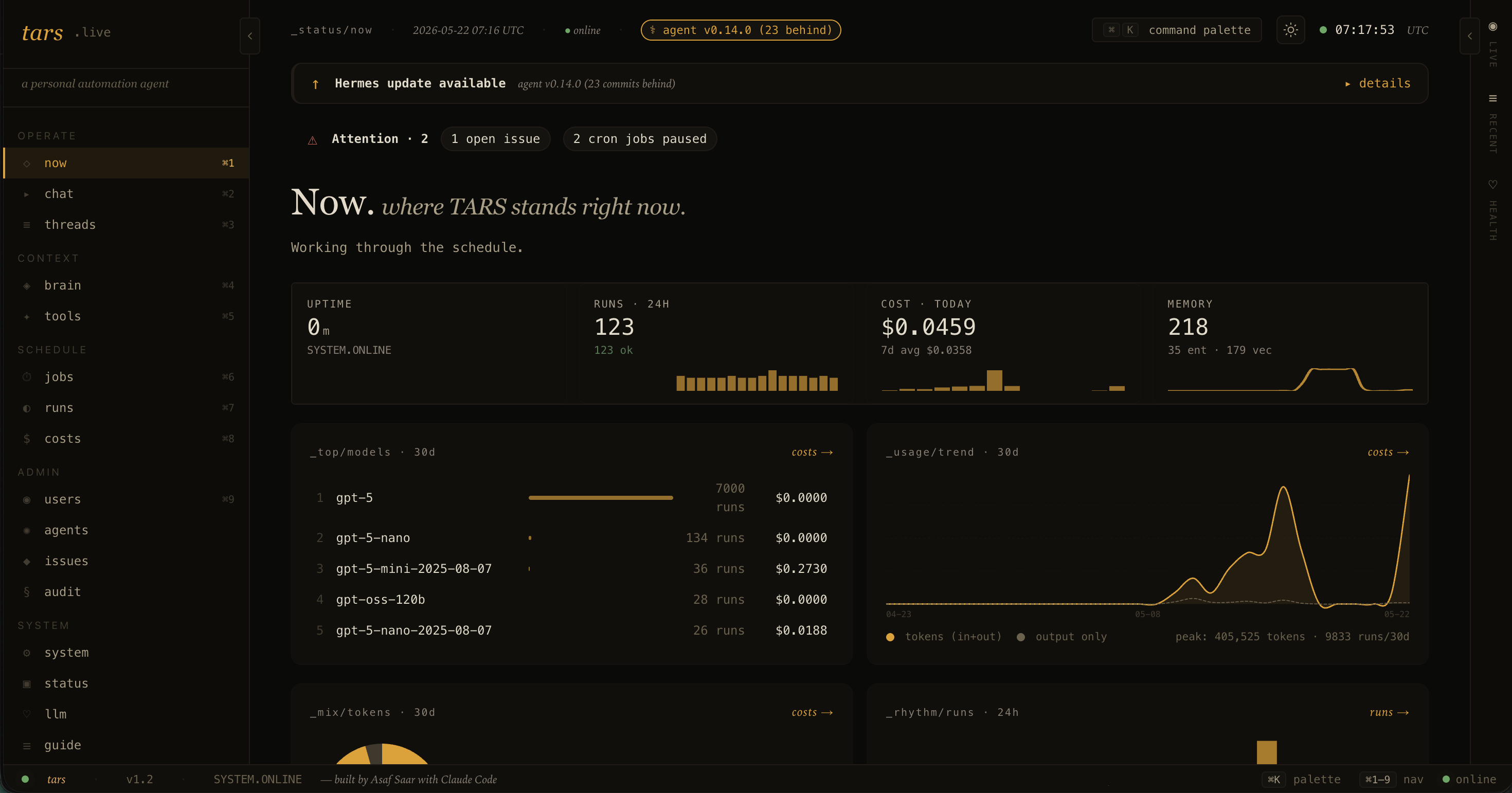Open the jobs schedule page

point(126,377)
